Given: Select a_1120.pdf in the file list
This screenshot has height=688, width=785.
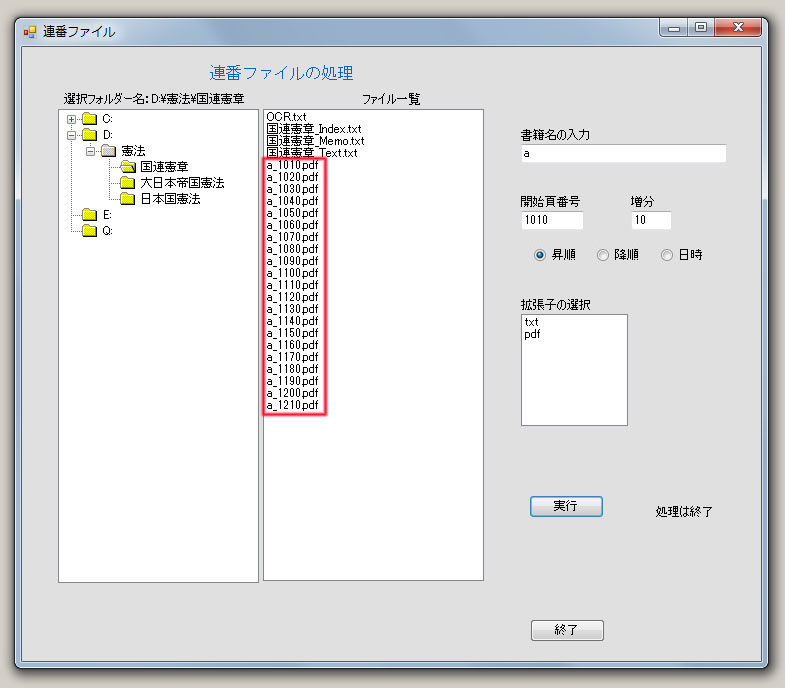Looking at the screenshot, I should (292, 297).
